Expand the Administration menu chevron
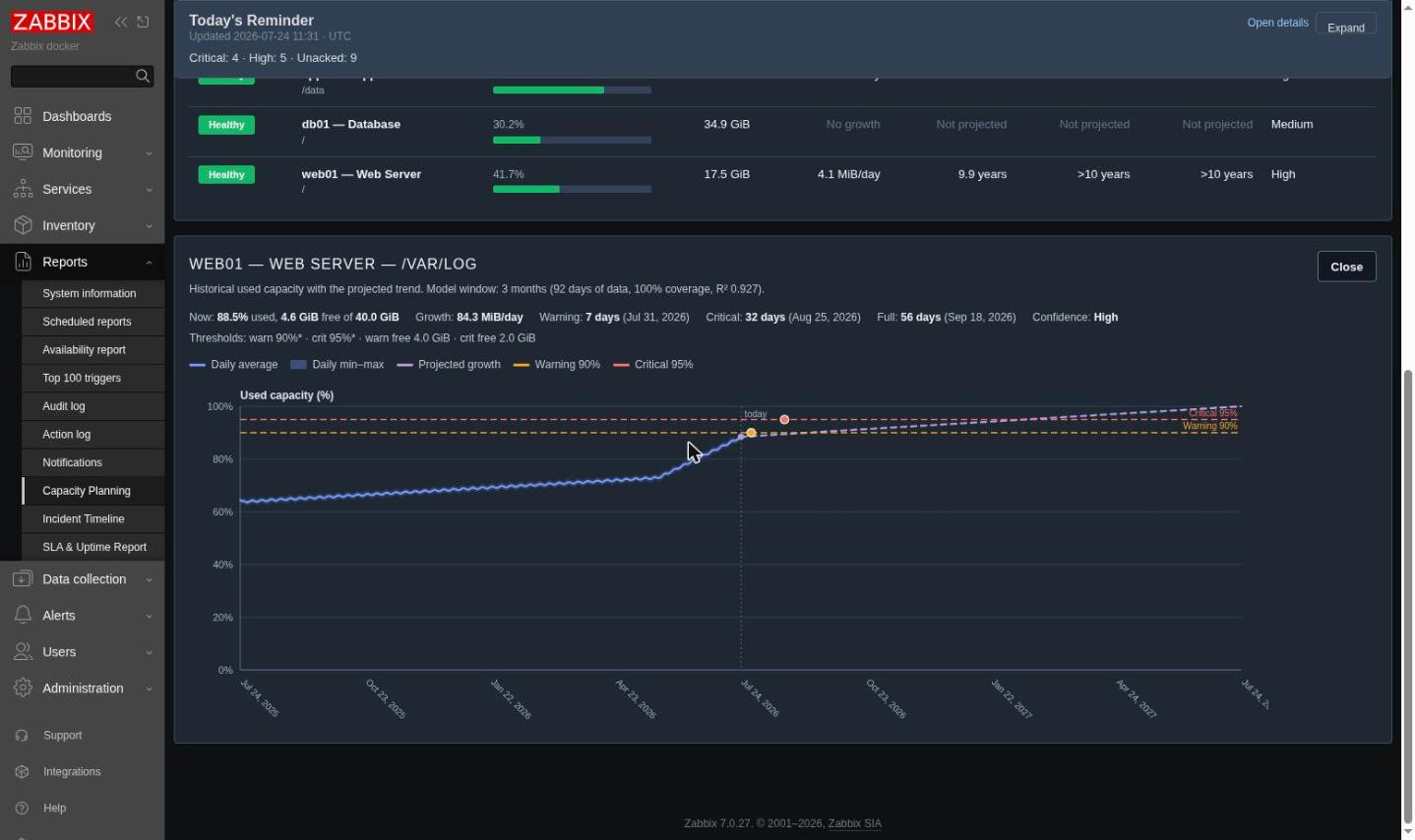Image resolution: width=1415 pixels, height=840 pixels. click(150, 689)
